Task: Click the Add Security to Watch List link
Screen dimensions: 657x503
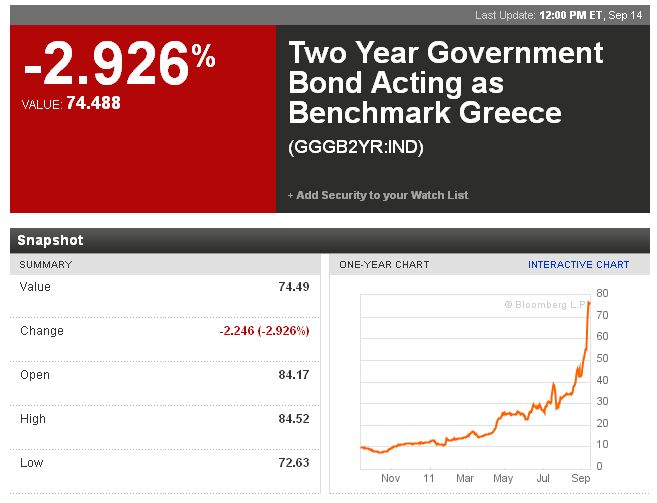Action: tap(378, 195)
